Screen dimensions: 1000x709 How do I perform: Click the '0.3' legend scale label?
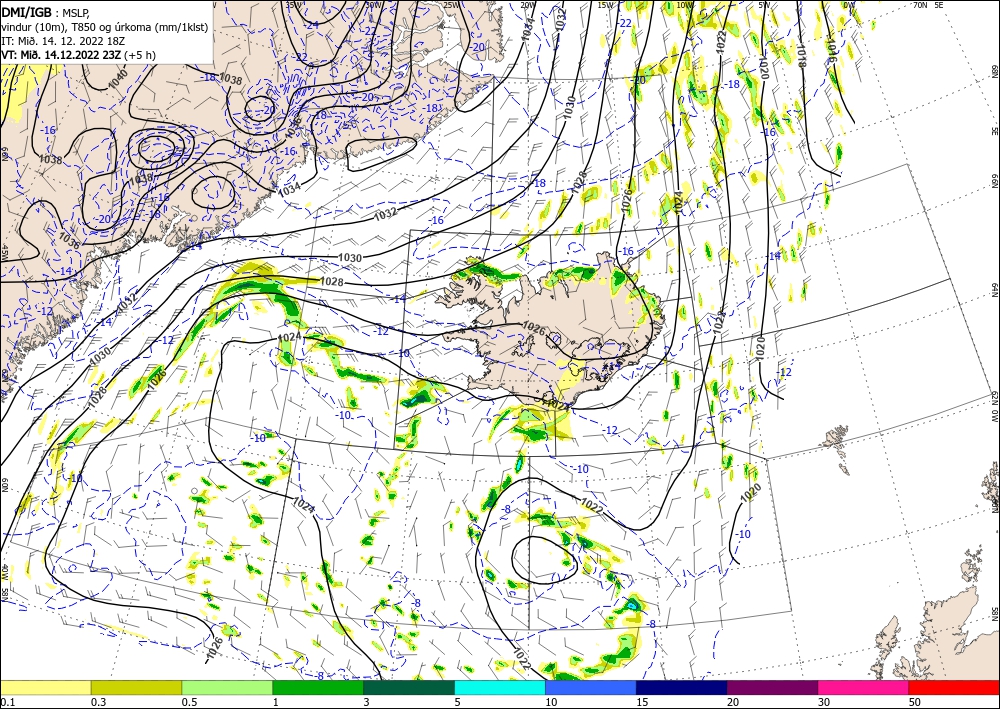(98, 702)
